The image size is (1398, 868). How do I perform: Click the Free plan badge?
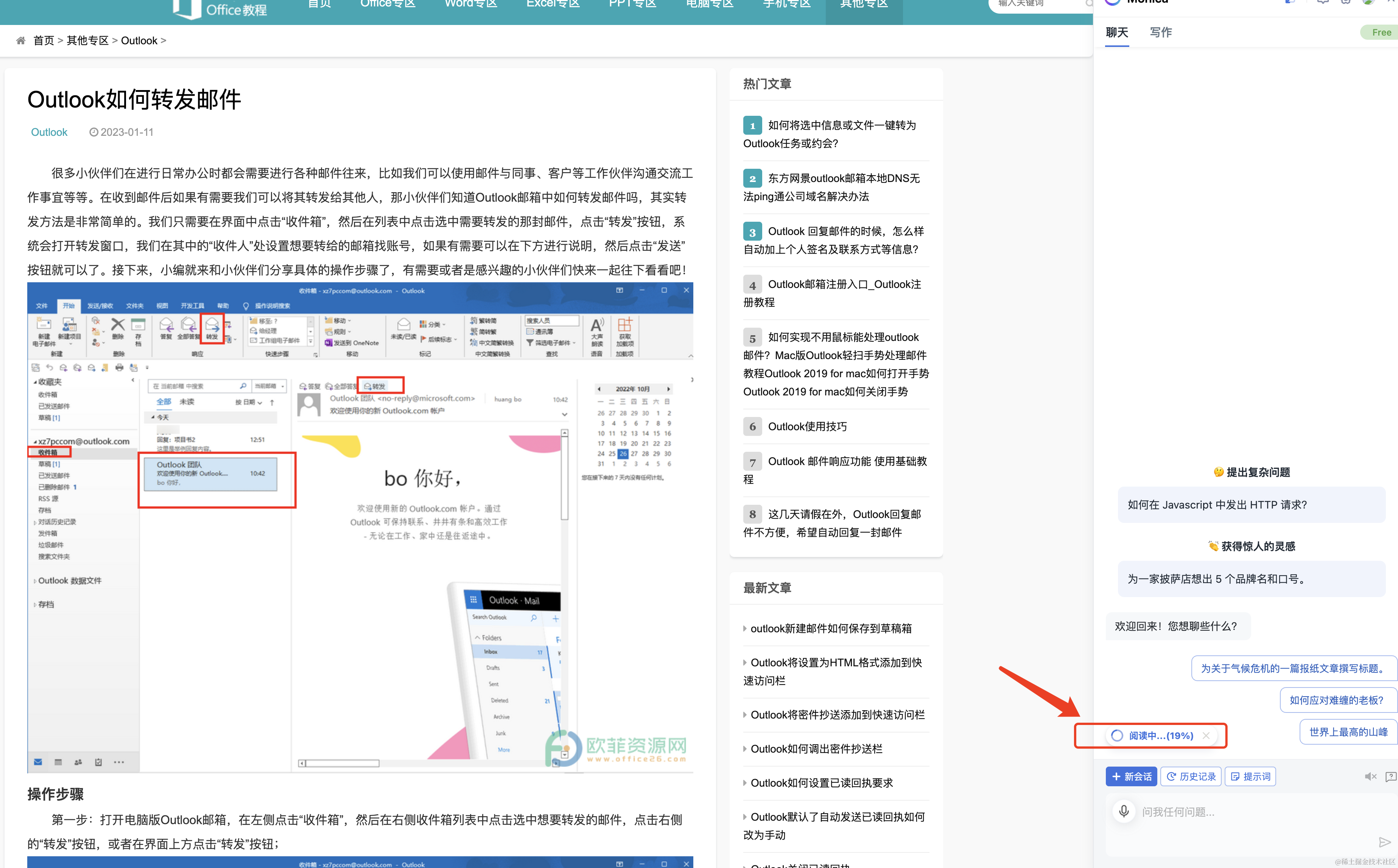1381,33
